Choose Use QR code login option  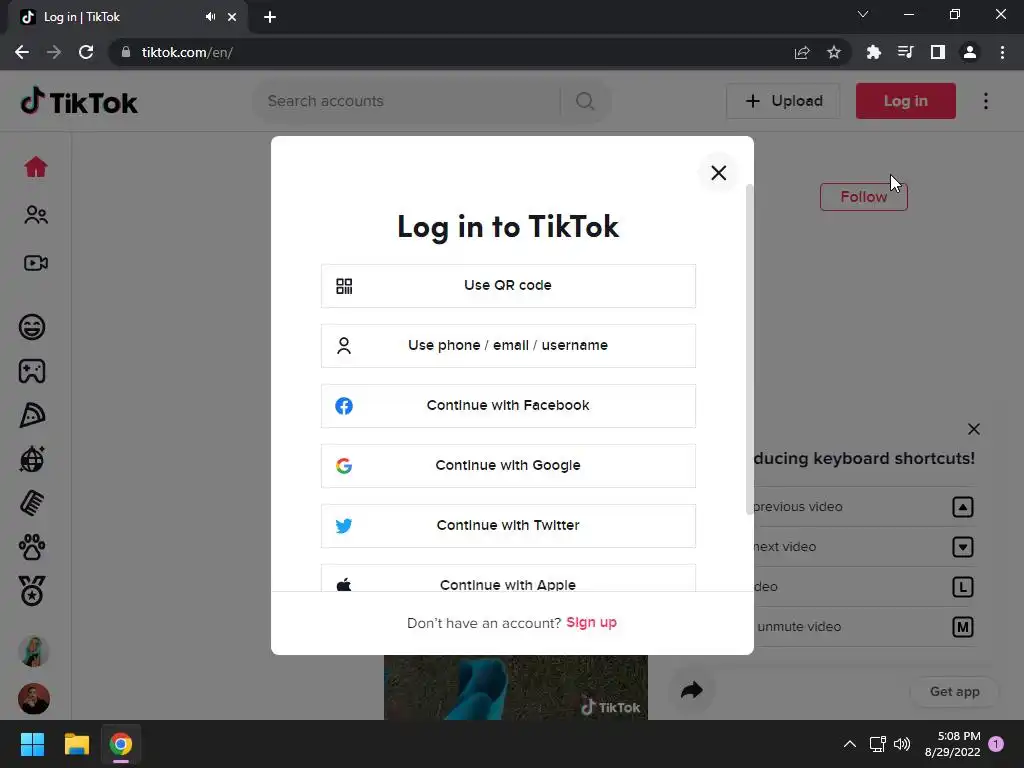click(508, 285)
